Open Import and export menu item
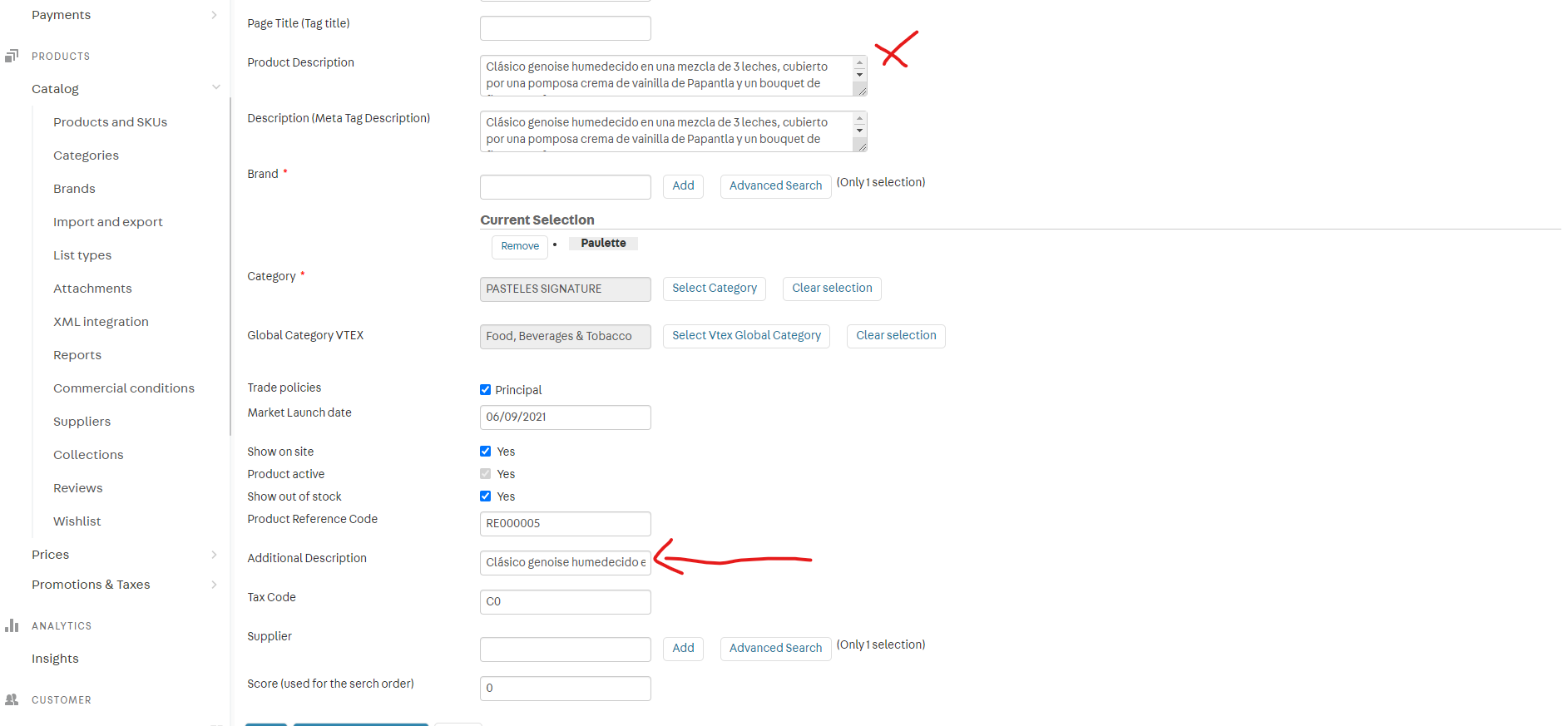The height and width of the screenshot is (726, 1568). (107, 221)
